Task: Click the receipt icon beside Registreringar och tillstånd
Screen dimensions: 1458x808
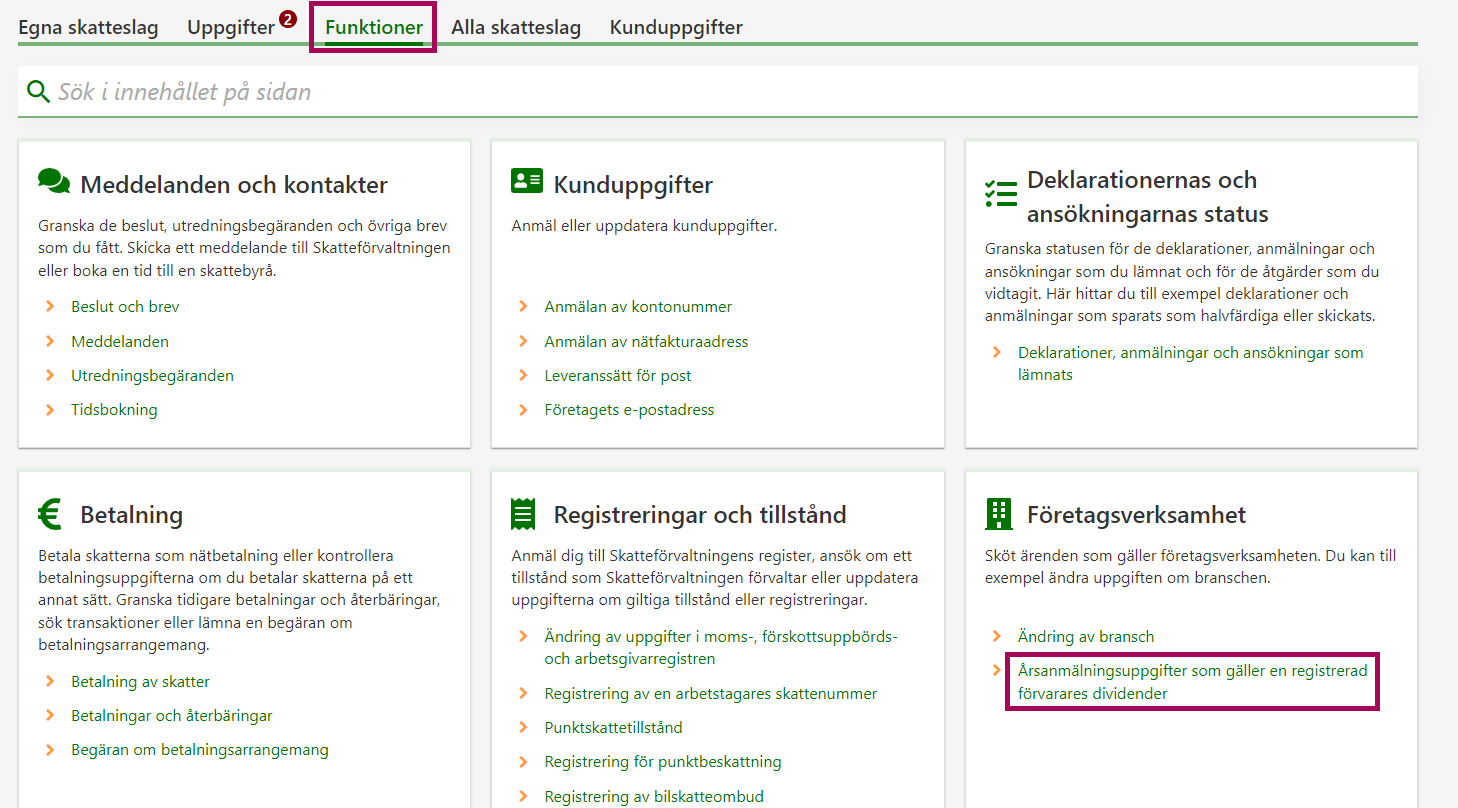Action: (x=523, y=514)
